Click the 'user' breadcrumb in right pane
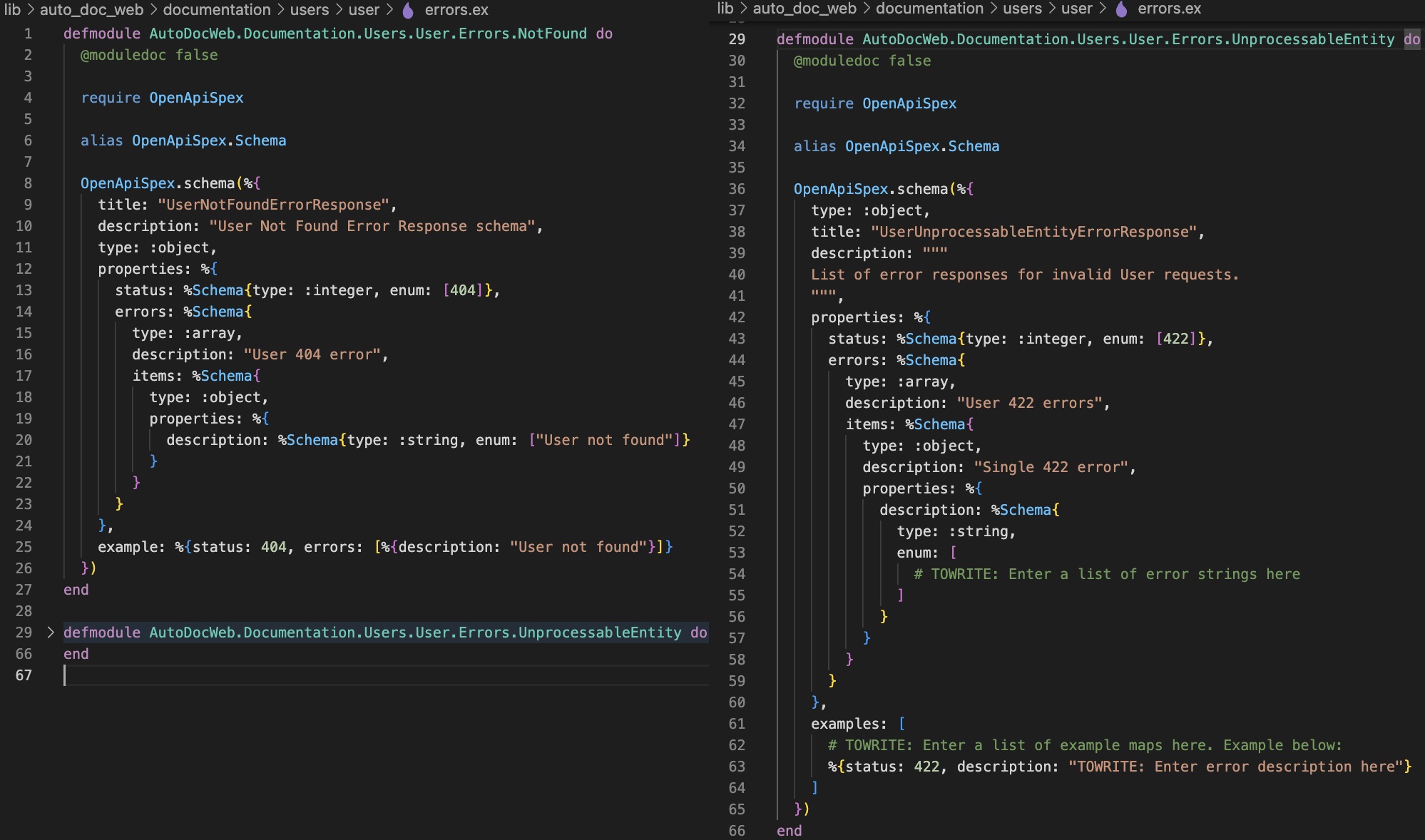 pyautogui.click(x=1076, y=9)
